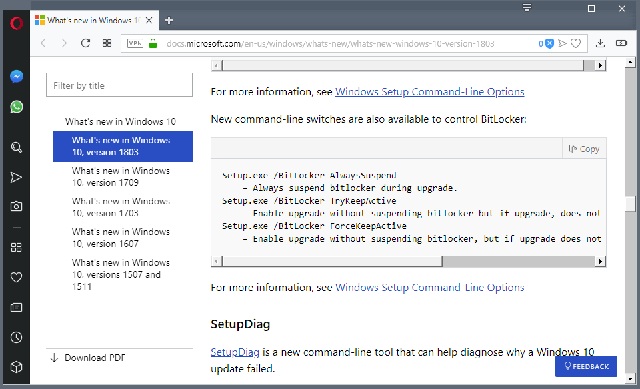
Task: Click the page vertical scrollbar thumb
Action: pos(630,203)
